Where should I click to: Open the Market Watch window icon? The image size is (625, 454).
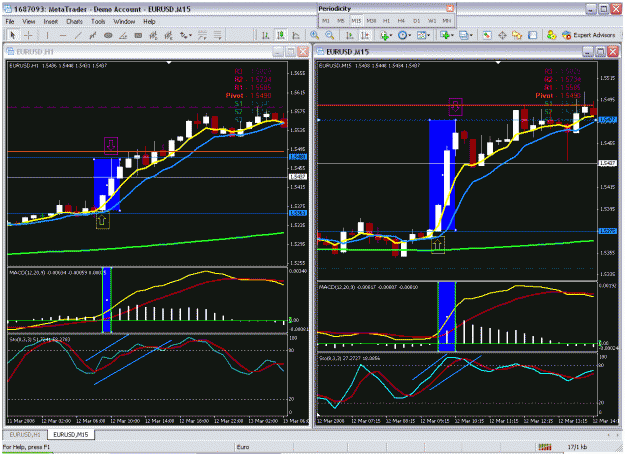click(x=487, y=35)
